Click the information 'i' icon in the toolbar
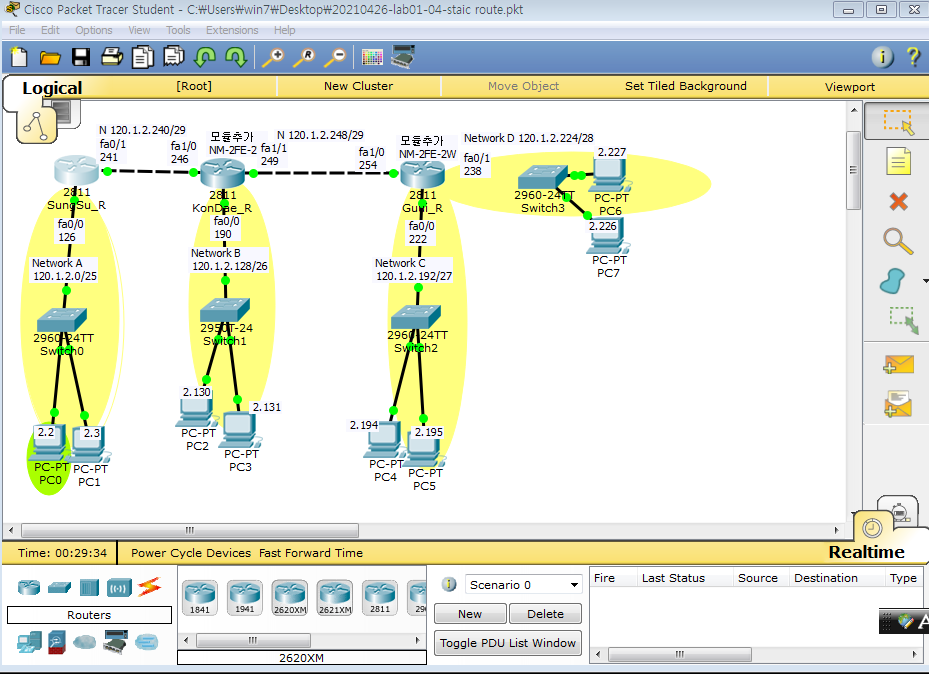 coord(882,57)
